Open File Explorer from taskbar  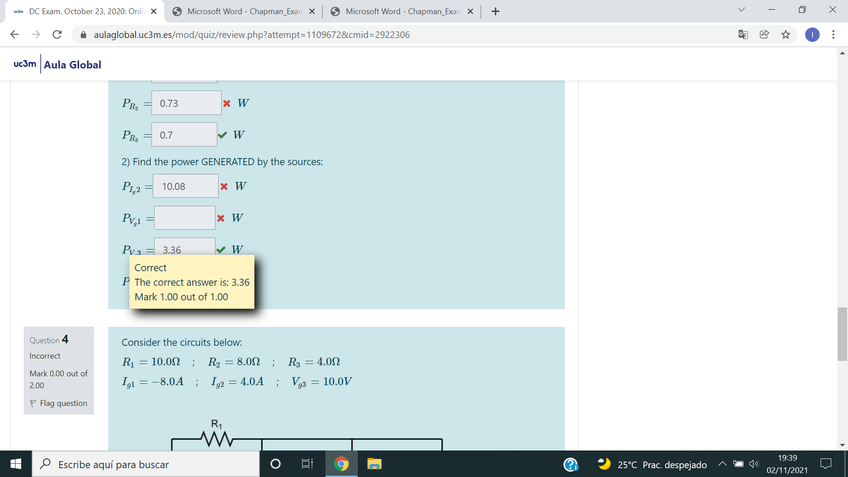(373, 464)
